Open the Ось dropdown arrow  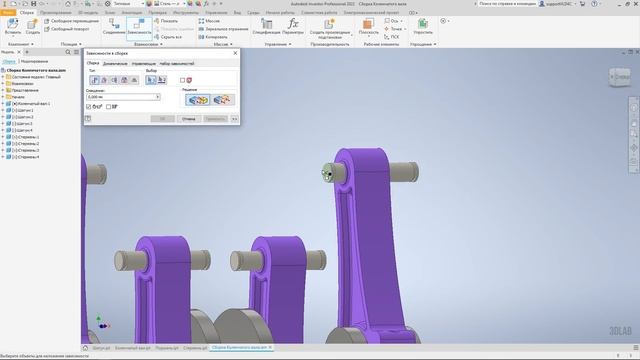pyautogui.click(x=402, y=21)
